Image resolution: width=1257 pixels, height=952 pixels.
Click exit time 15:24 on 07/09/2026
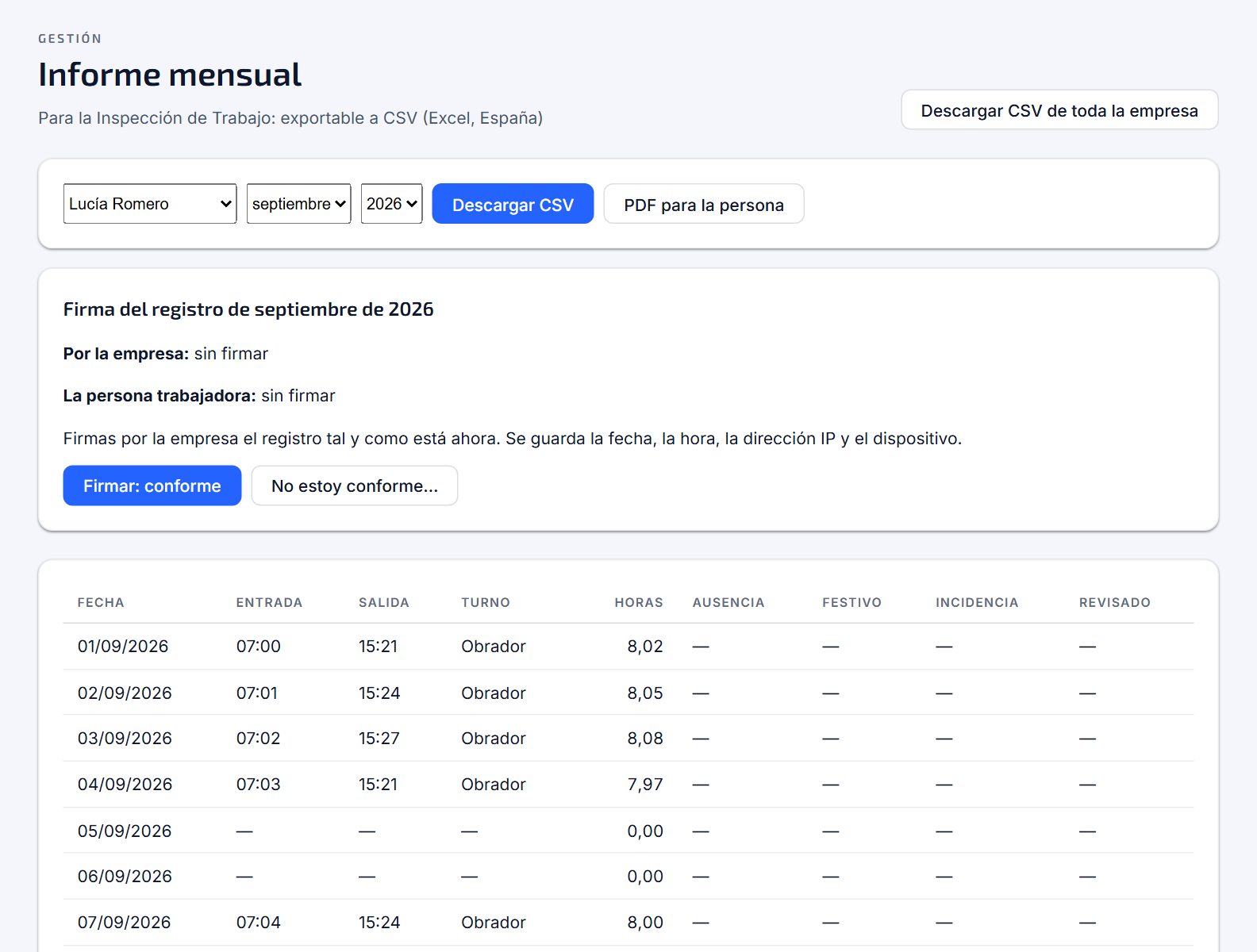[x=379, y=923]
